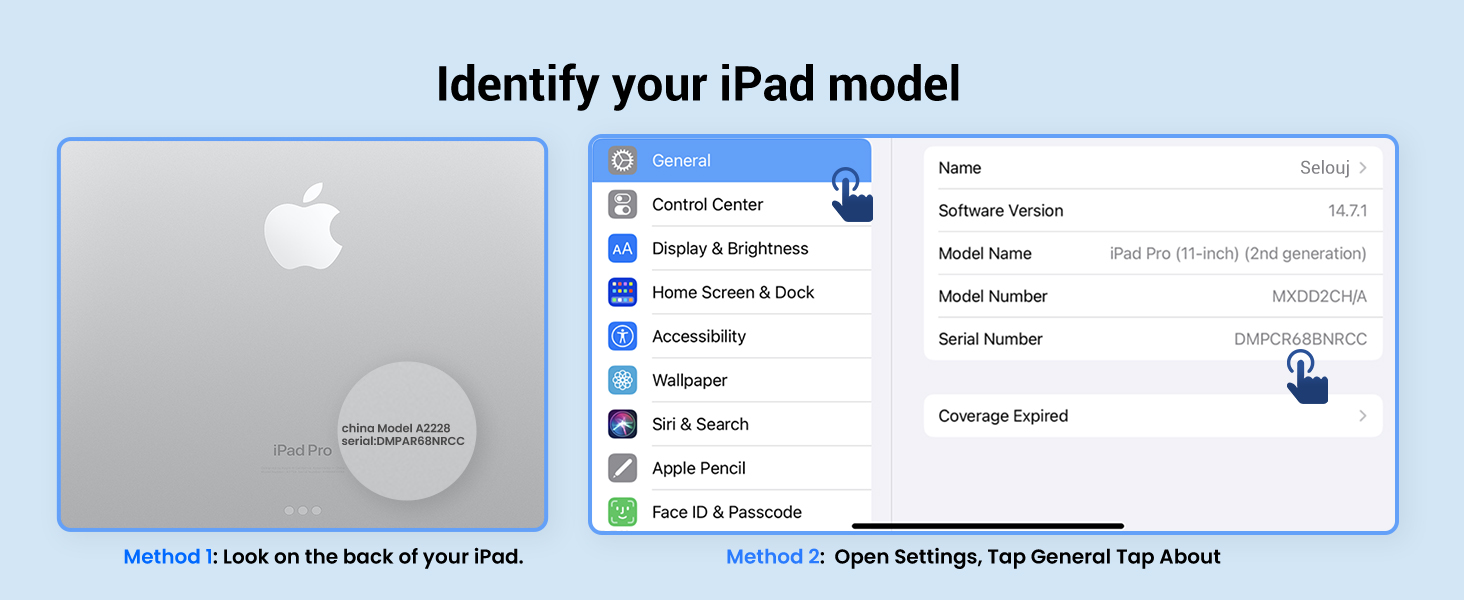Expand the Name row chevron
1464x600 pixels.
tap(1363, 168)
